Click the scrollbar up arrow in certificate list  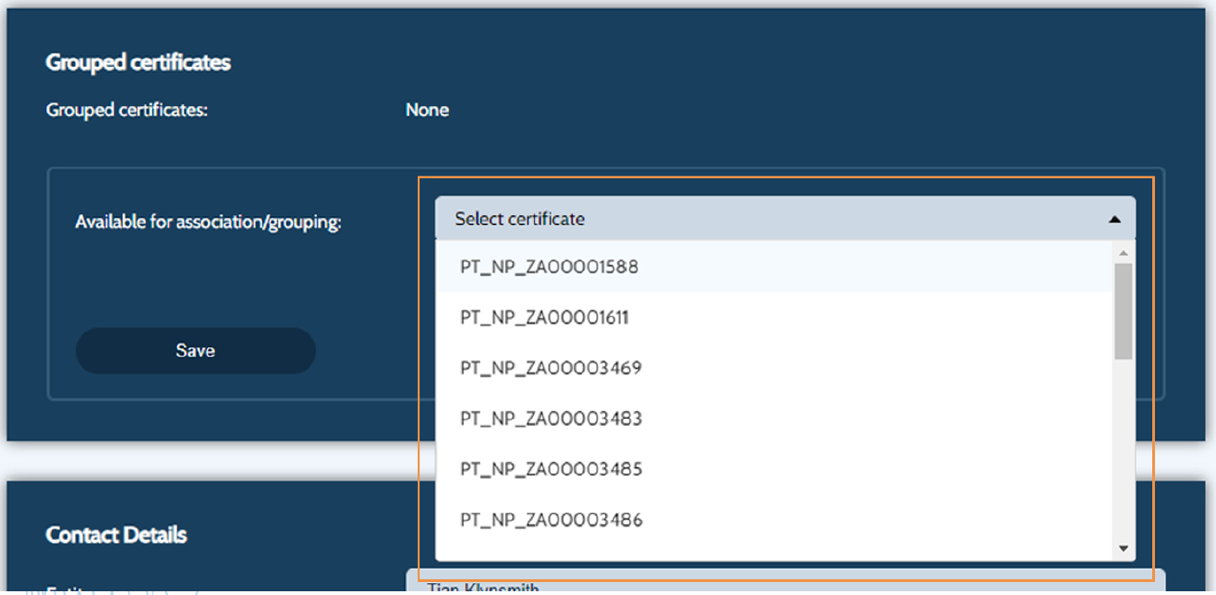[1123, 253]
